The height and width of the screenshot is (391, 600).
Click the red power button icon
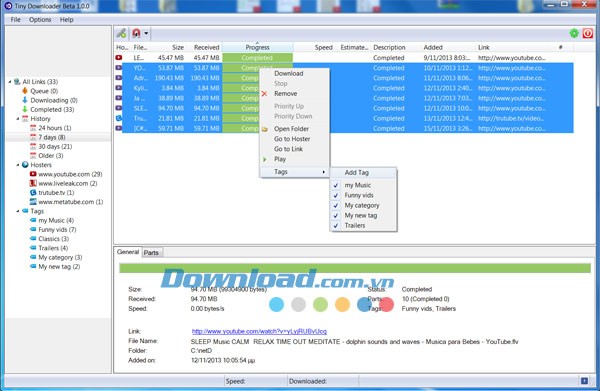(x=587, y=33)
